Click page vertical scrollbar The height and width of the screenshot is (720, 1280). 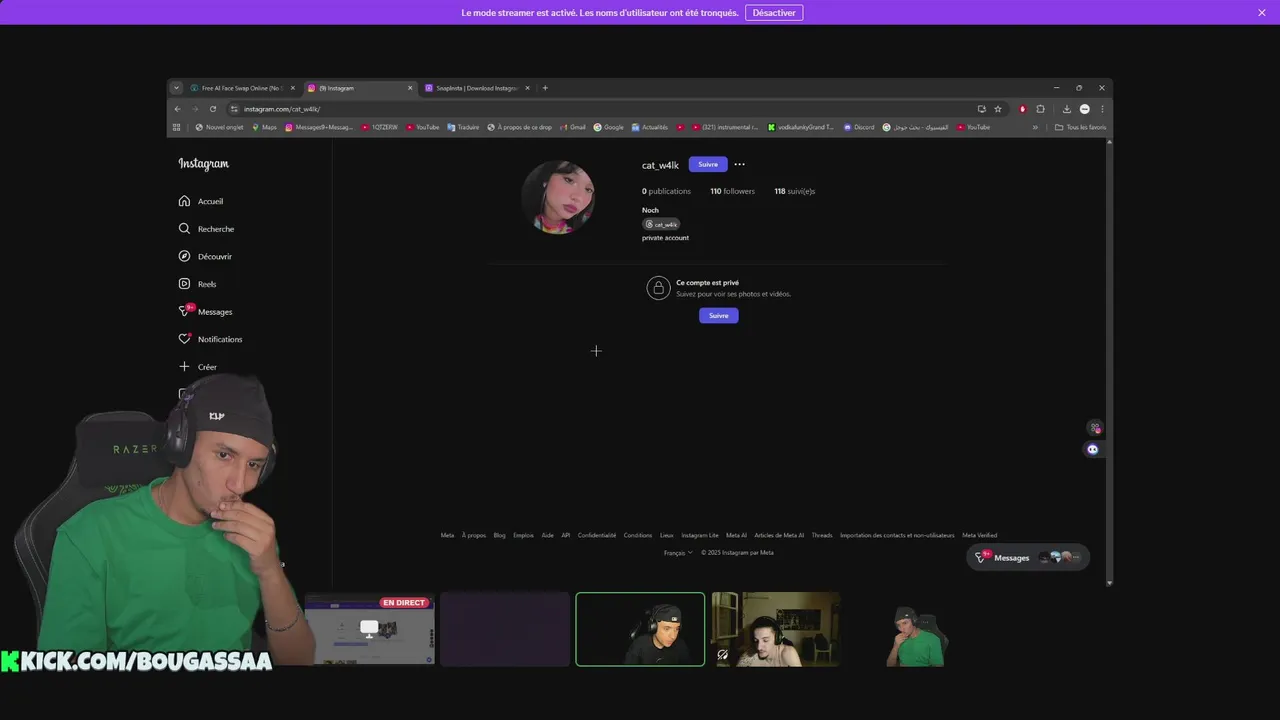tap(1109, 360)
